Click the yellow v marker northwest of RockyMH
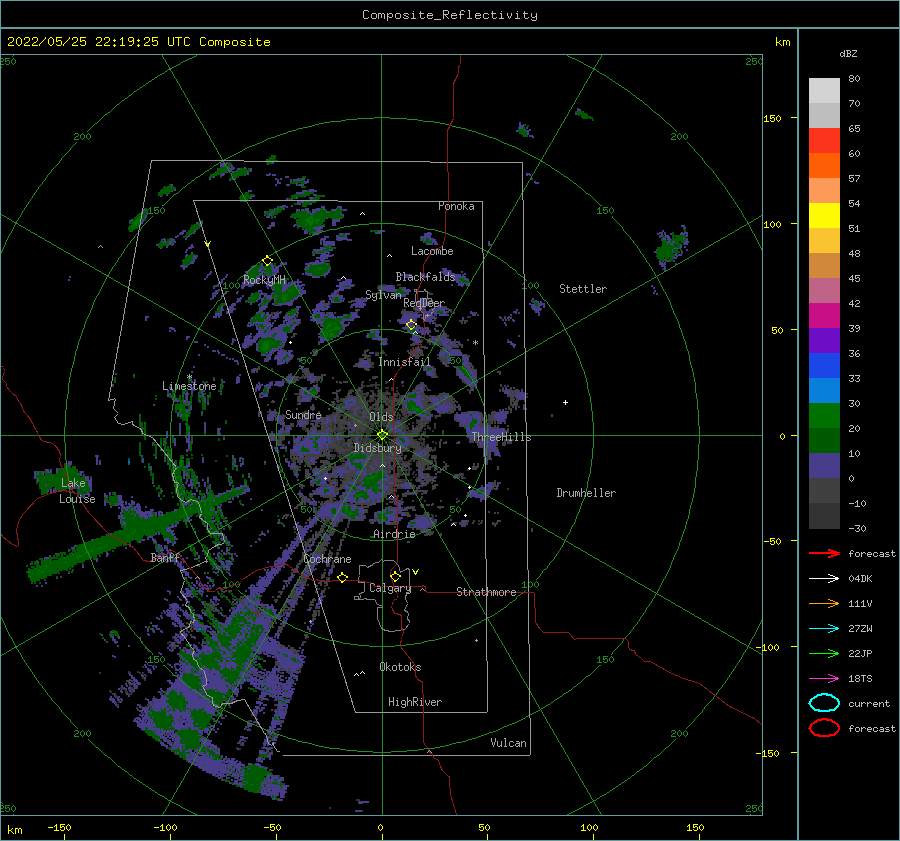This screenshot has width=900, height=841. 208,244
